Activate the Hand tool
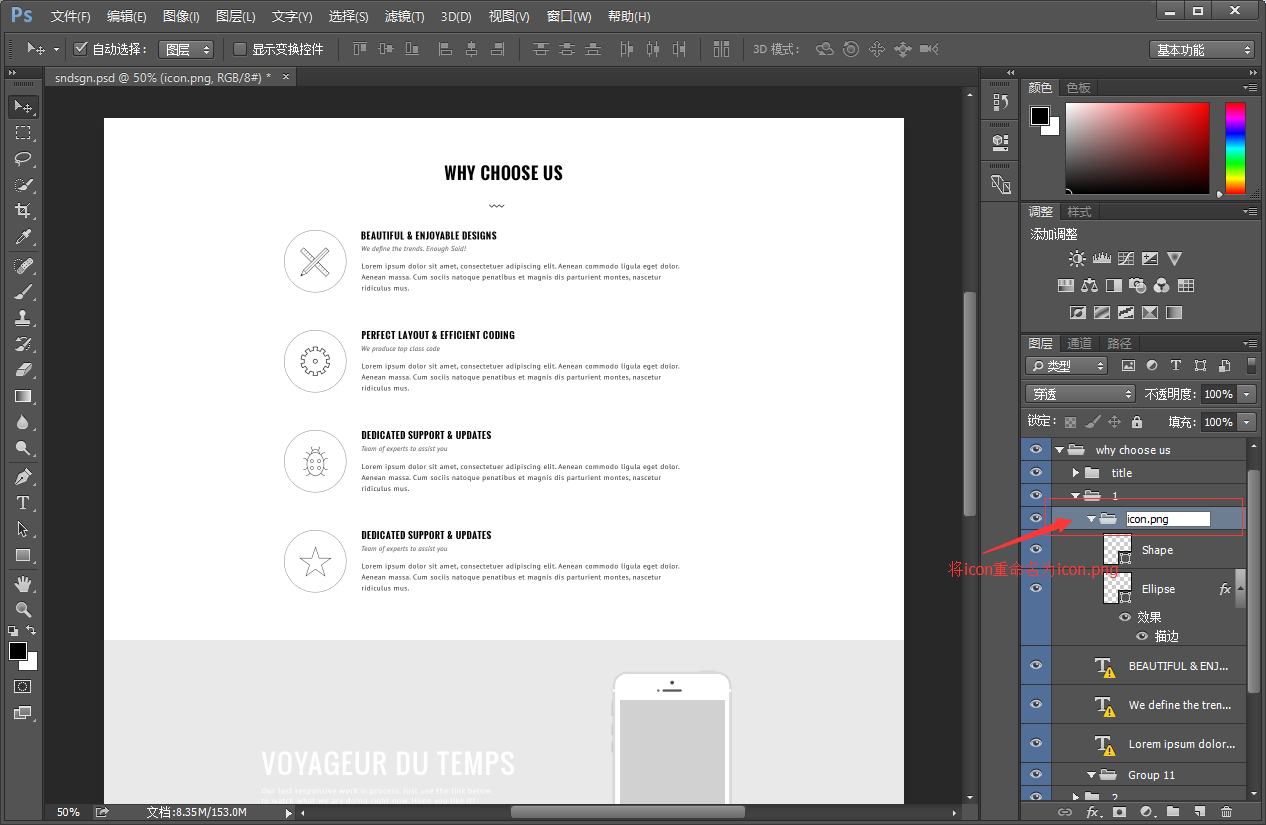Image resolution: width=1266 pixels, height=825 pixels. (22, 583)
